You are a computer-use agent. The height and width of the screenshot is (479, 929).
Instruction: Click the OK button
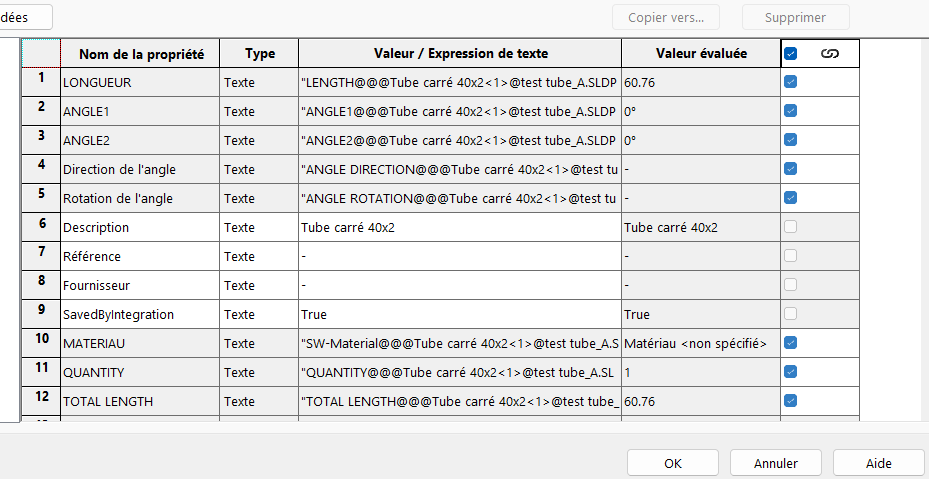(673, 463)
